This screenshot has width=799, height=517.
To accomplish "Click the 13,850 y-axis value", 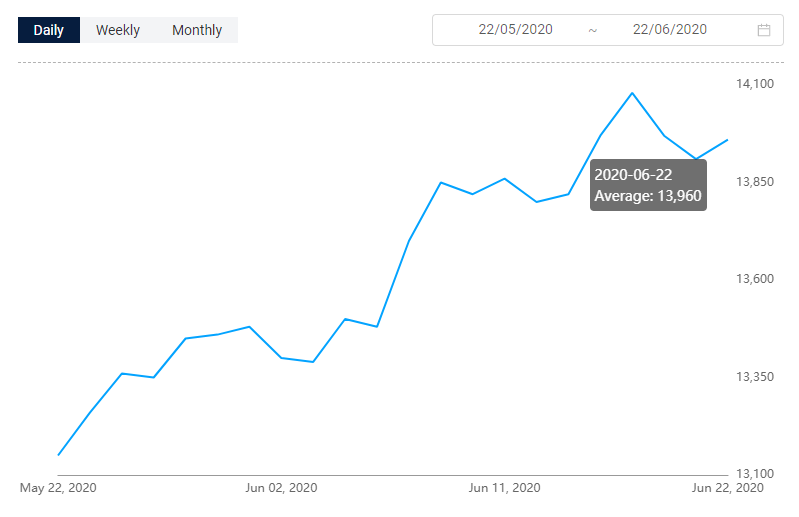I will [755, 181].
